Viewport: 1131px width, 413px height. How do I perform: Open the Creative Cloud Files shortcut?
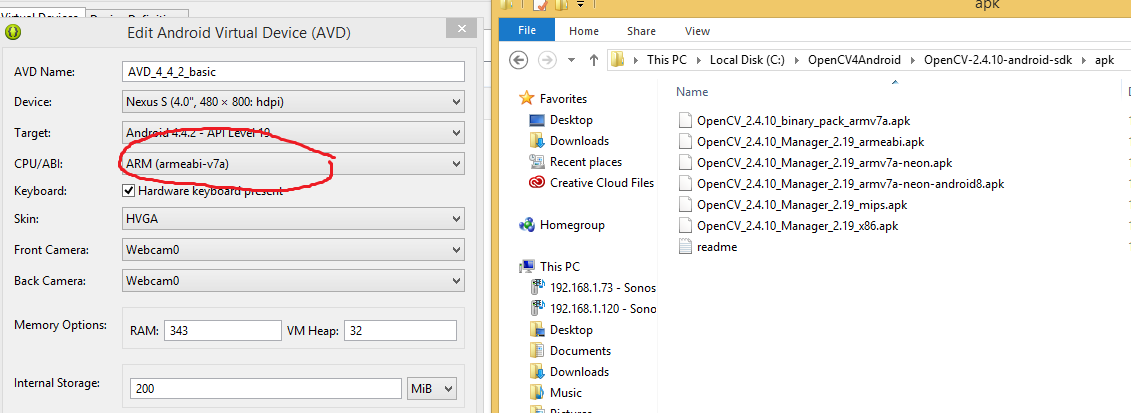[x=601, y=183]
